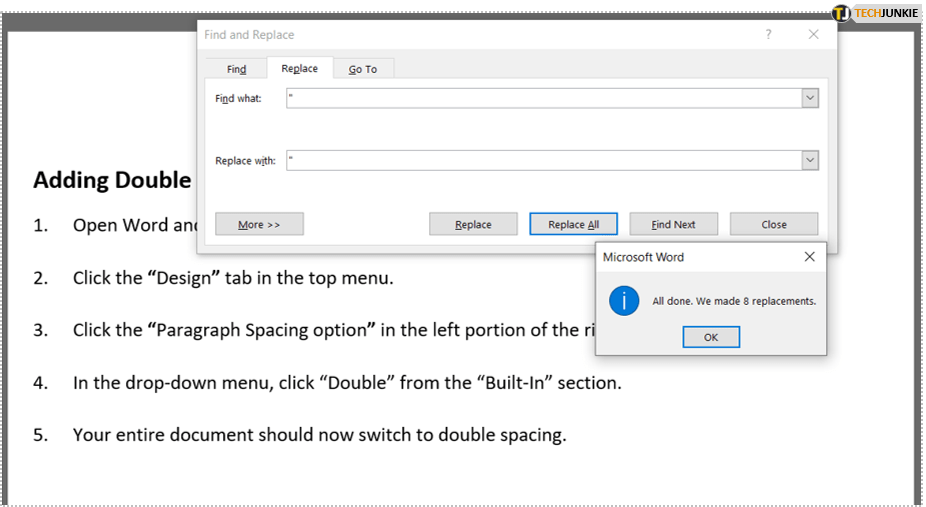Open the Go To tab
Screen dimensions: 926x507
click(x=363, y=69)
